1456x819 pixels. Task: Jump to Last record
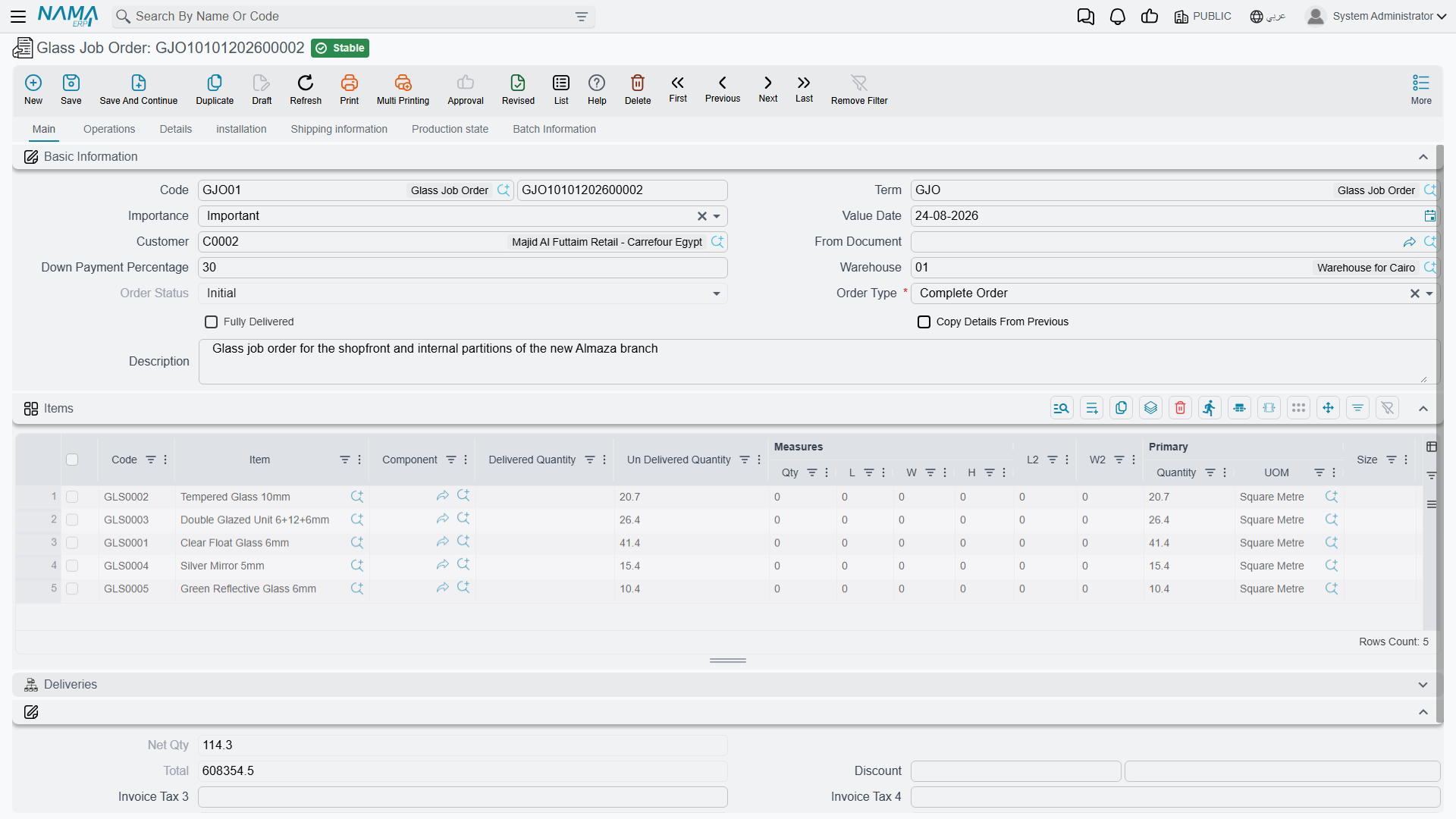coord(804,88)
